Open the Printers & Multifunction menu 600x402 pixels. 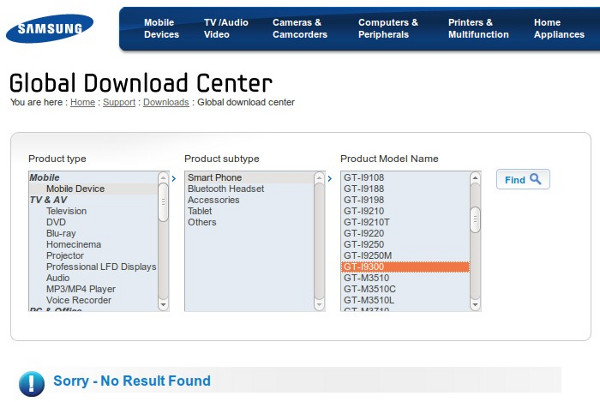point(478,29)
